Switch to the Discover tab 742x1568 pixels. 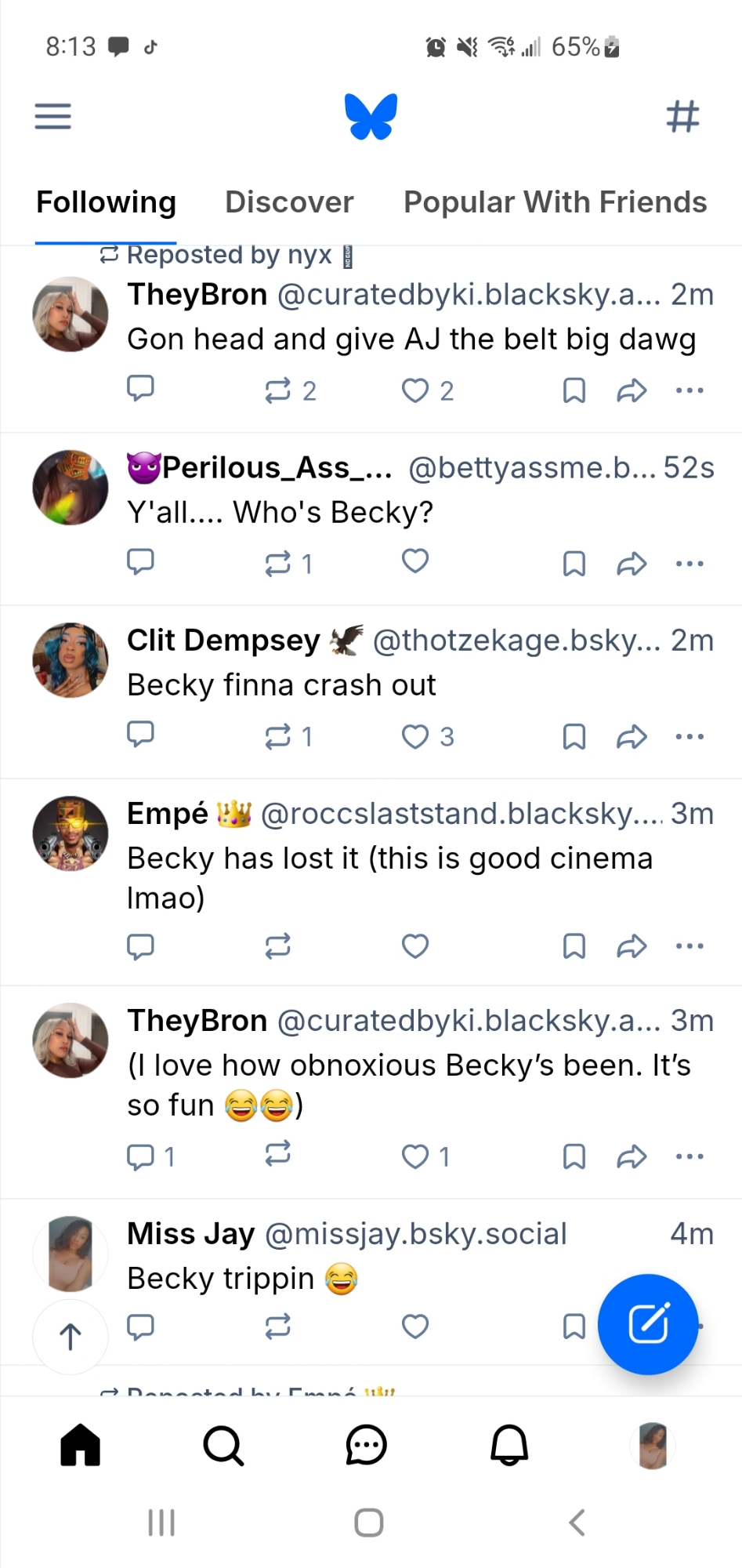coord(289,202)
